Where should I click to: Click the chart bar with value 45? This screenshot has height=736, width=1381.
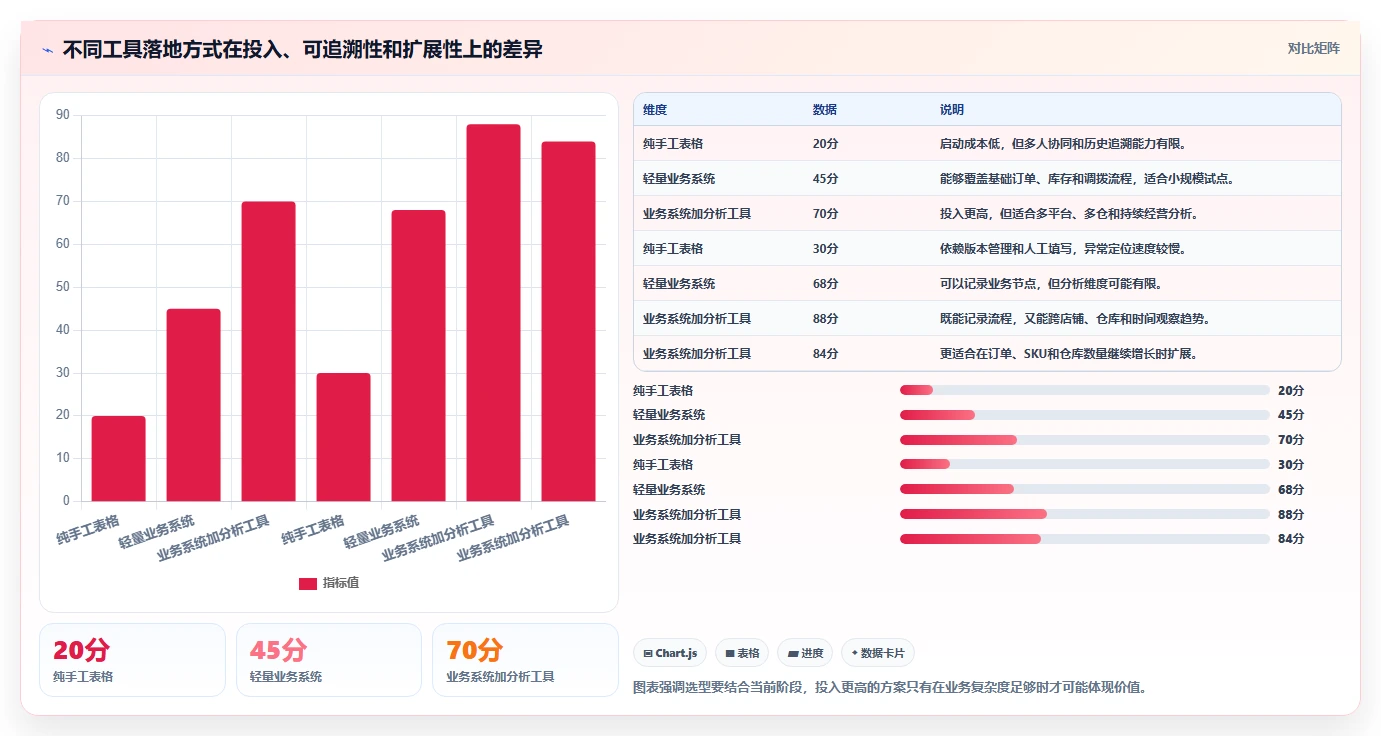coord(193,405)
